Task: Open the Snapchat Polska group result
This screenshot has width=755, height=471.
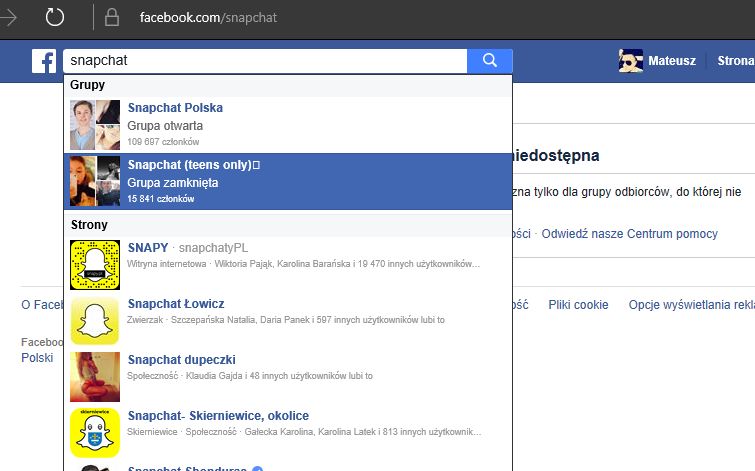Action: (x=288, y=125)
